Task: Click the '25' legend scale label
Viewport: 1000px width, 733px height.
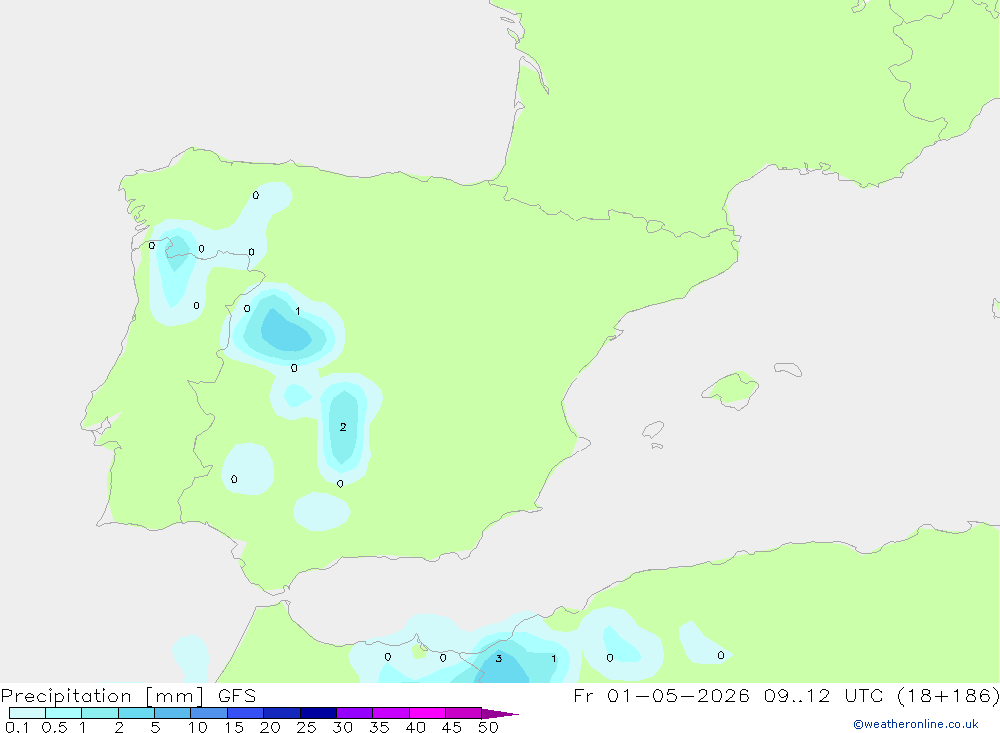Action: click(x=306, y=727)
